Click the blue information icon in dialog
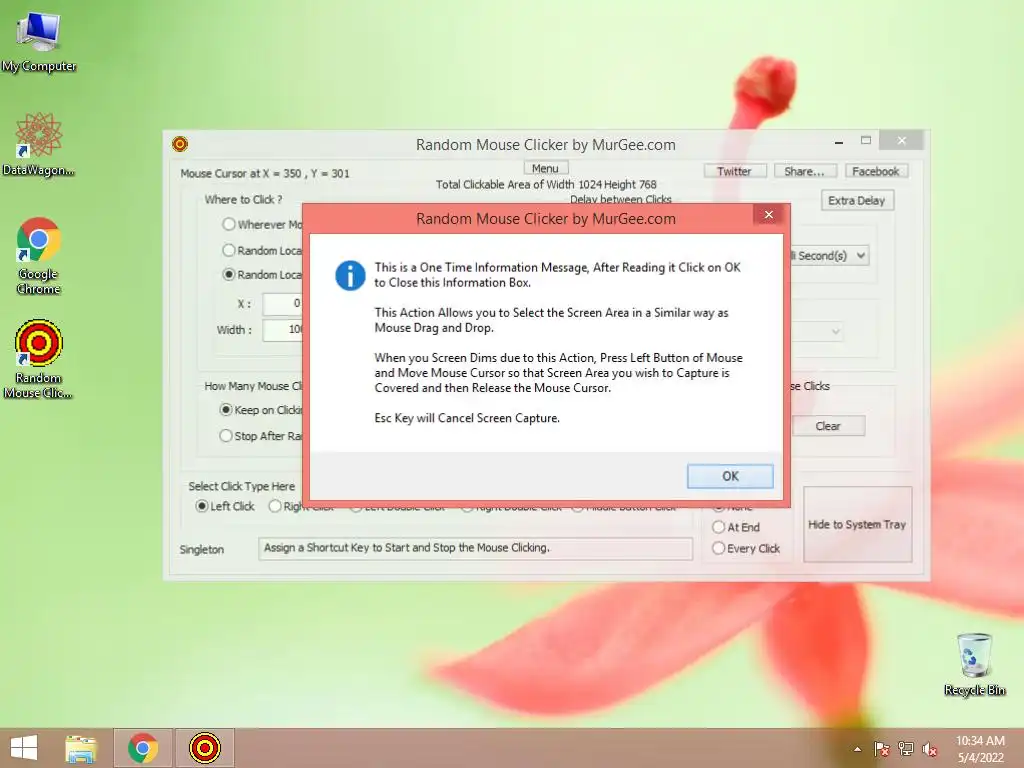The height and width of the screenshot is (768, 1024). pyautogui.click(x=350, y=276)
